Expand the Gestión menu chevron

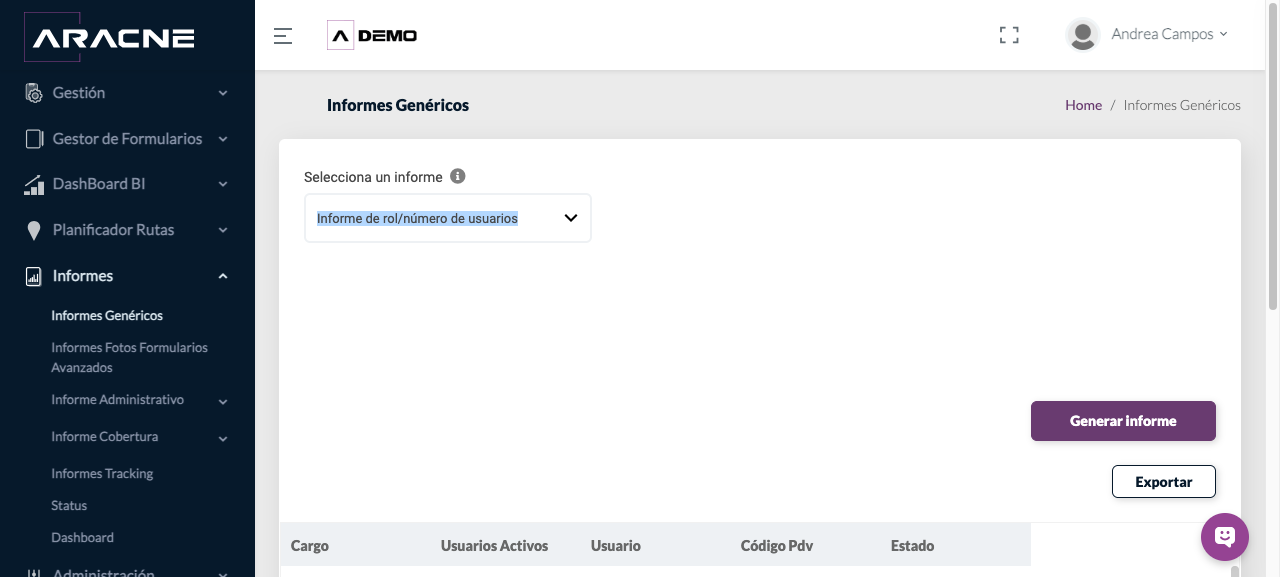click(223, 93)
